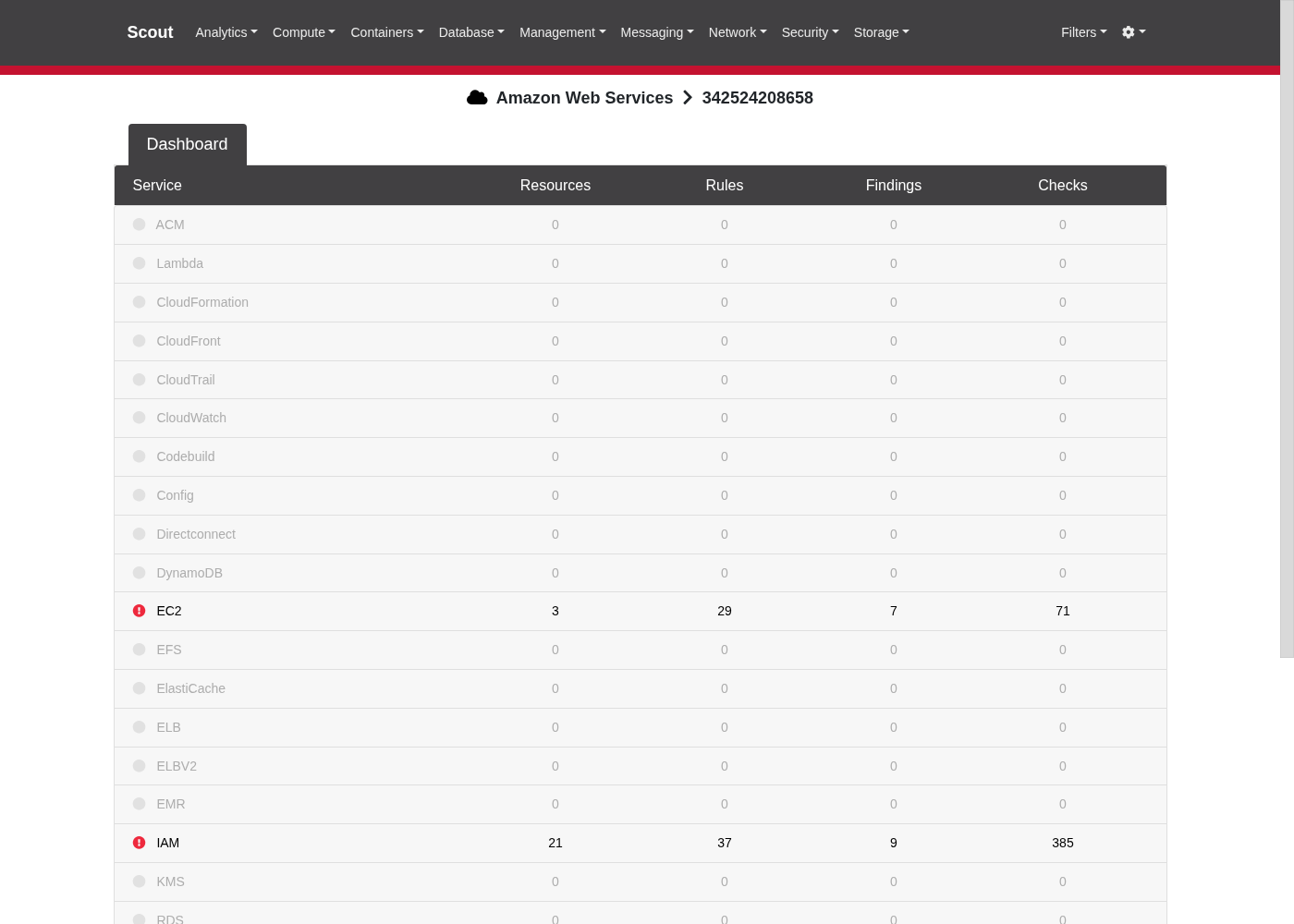Open the settings gear menu

click(1134, 32)
